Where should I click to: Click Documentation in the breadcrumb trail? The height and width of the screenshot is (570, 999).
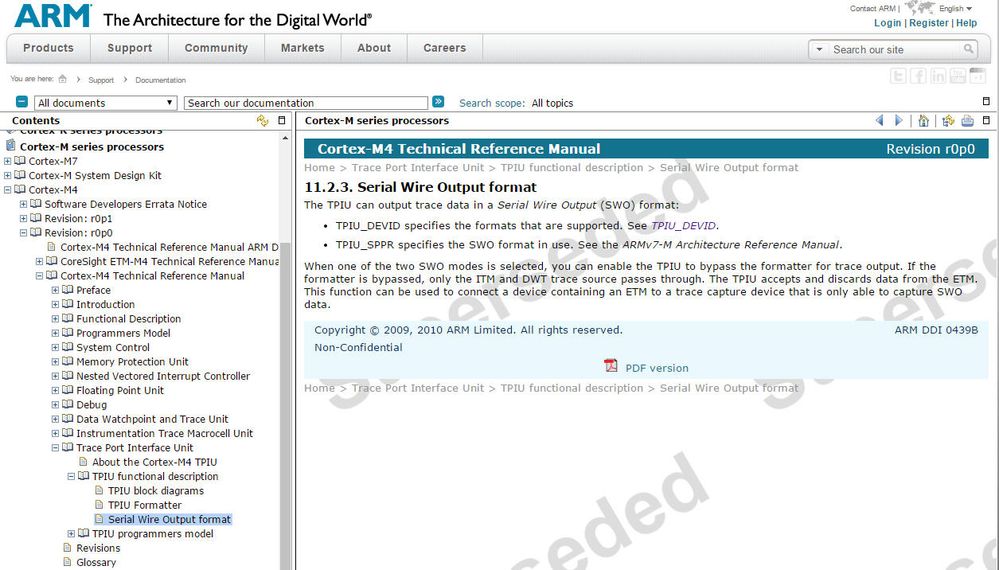pyautogui.click(x=161, y=80)
